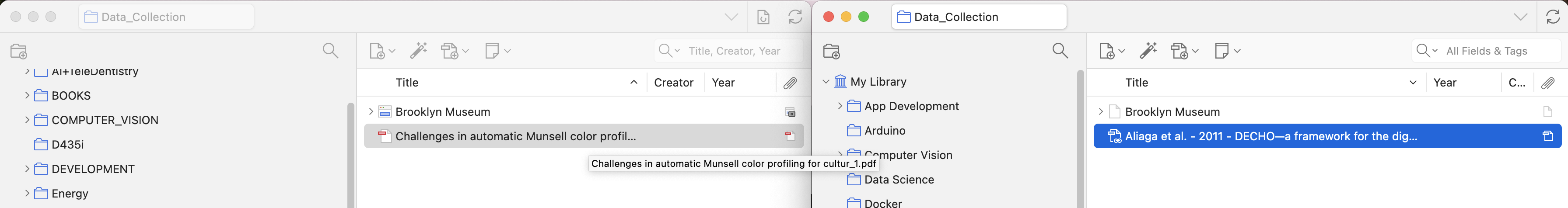Click collection search magnifier in left window
The width and height of the screenshot is (1568, 208).
coord(330,51)
